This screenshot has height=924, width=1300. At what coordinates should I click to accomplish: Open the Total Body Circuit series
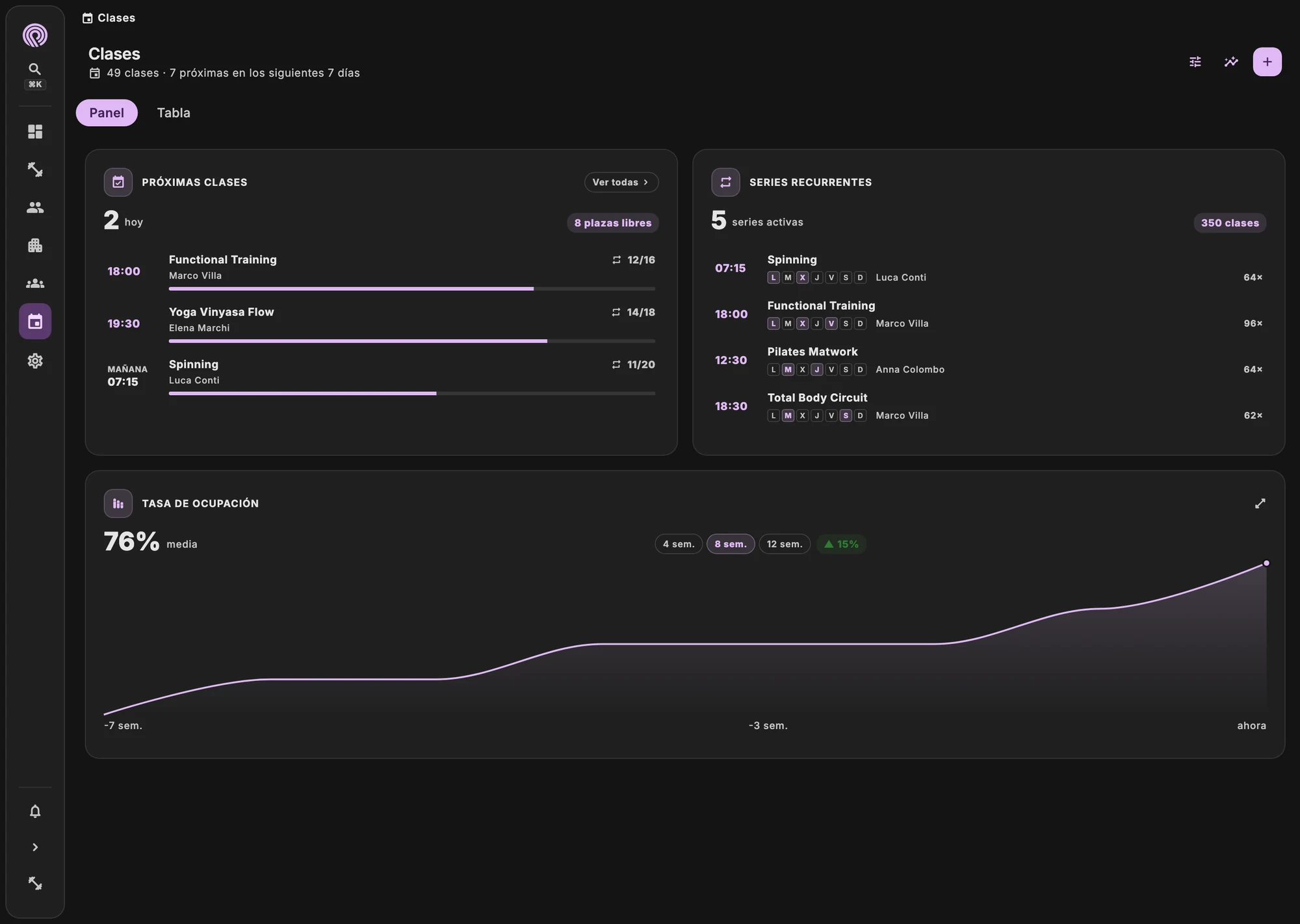click(989, 406)
